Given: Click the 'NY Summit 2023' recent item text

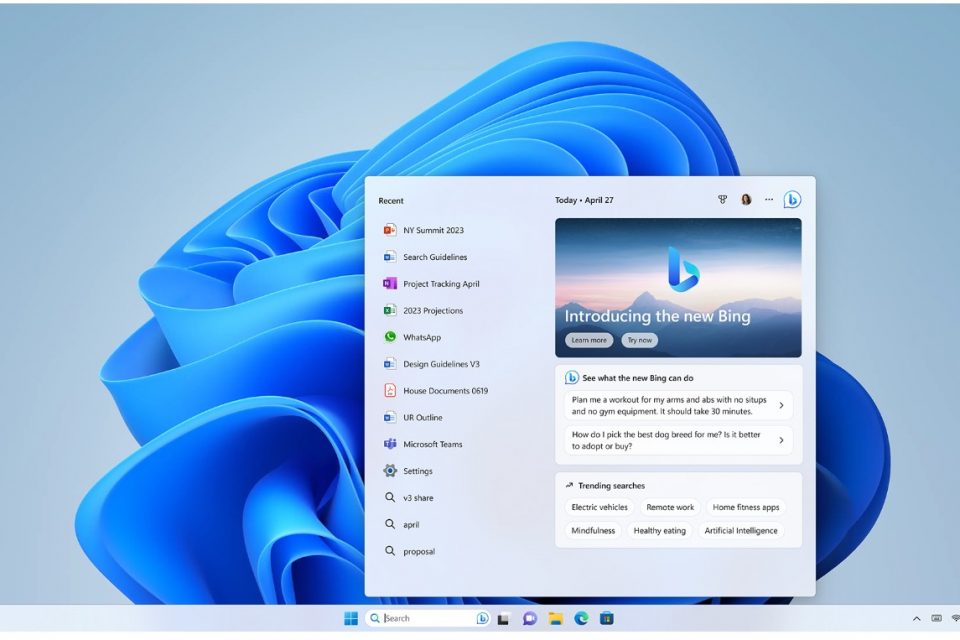Looking at the screenshot, I should click(433, 230).
